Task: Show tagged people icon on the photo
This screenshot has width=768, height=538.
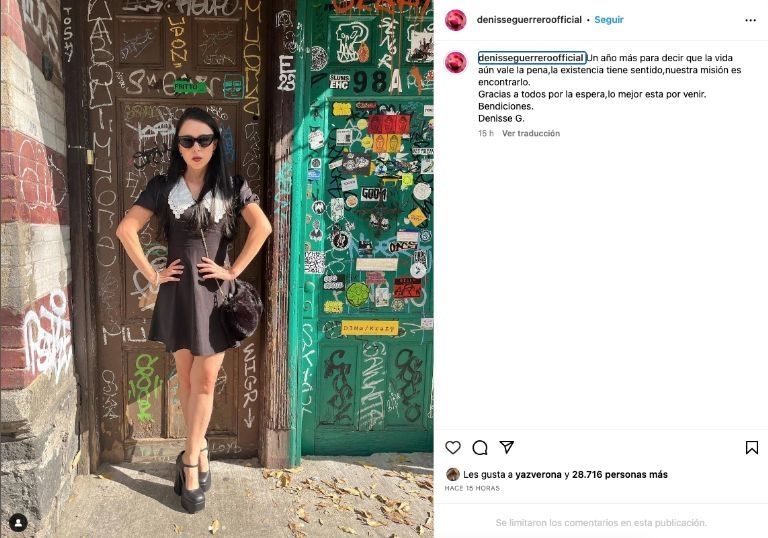Action: 18,523
